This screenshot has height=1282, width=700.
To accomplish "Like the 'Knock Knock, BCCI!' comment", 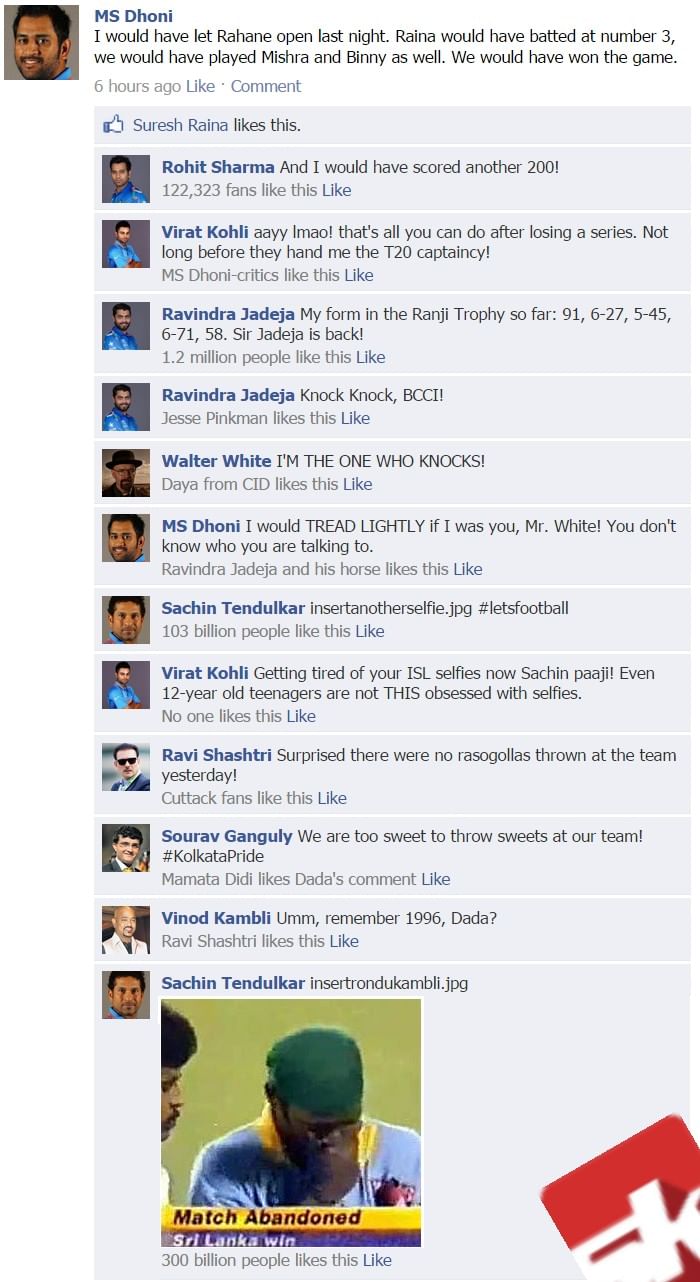I will pyautogui.click(x=355, y=418).
